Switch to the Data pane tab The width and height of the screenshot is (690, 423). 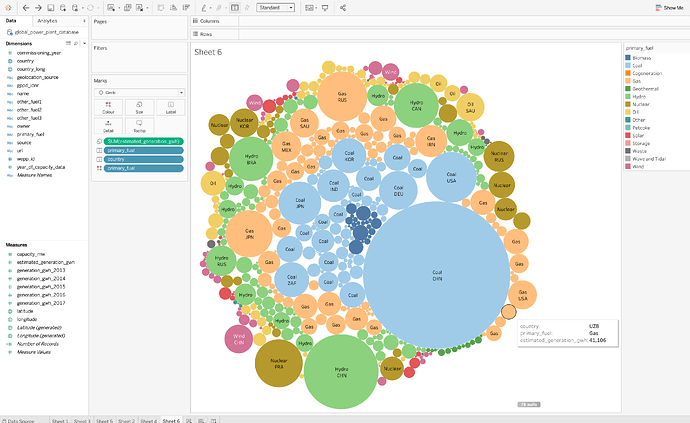click(x=11, y=21)
